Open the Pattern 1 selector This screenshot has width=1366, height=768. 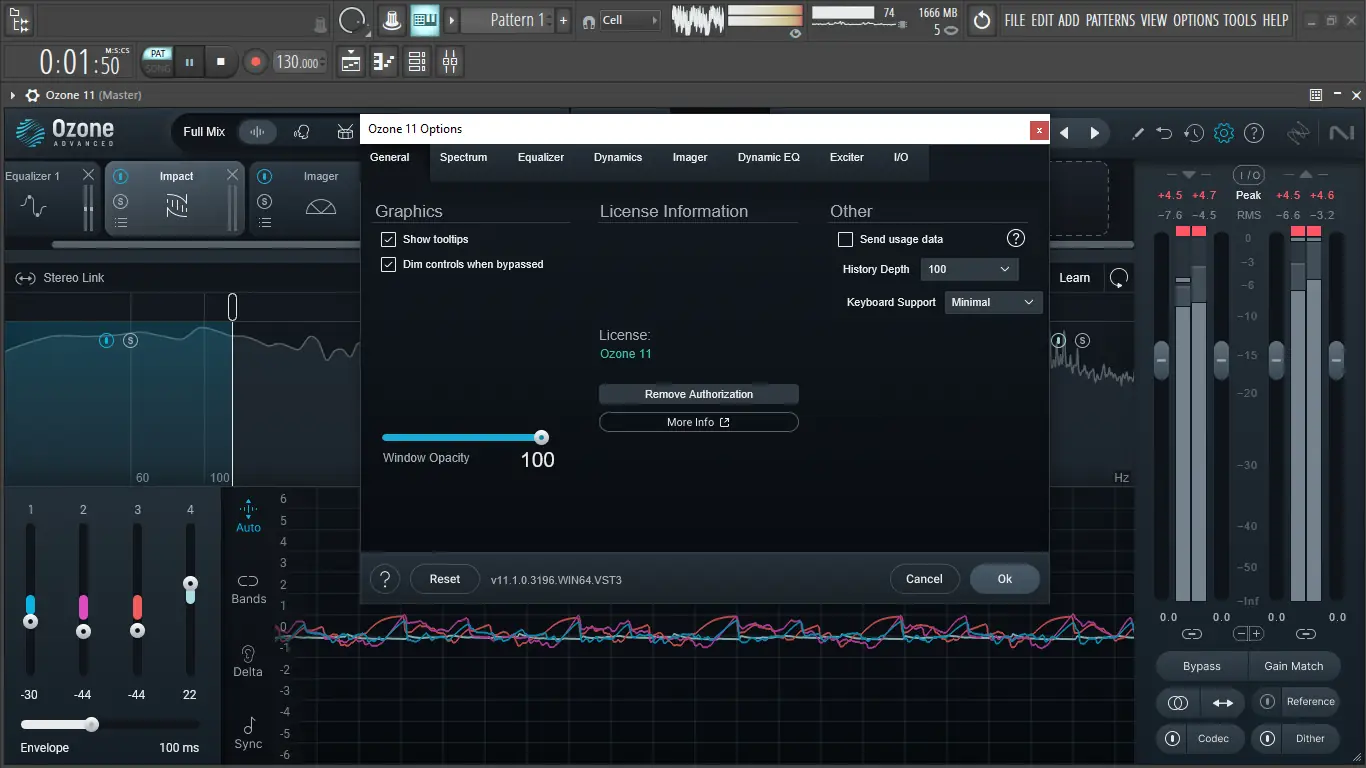tap(508, 20)
